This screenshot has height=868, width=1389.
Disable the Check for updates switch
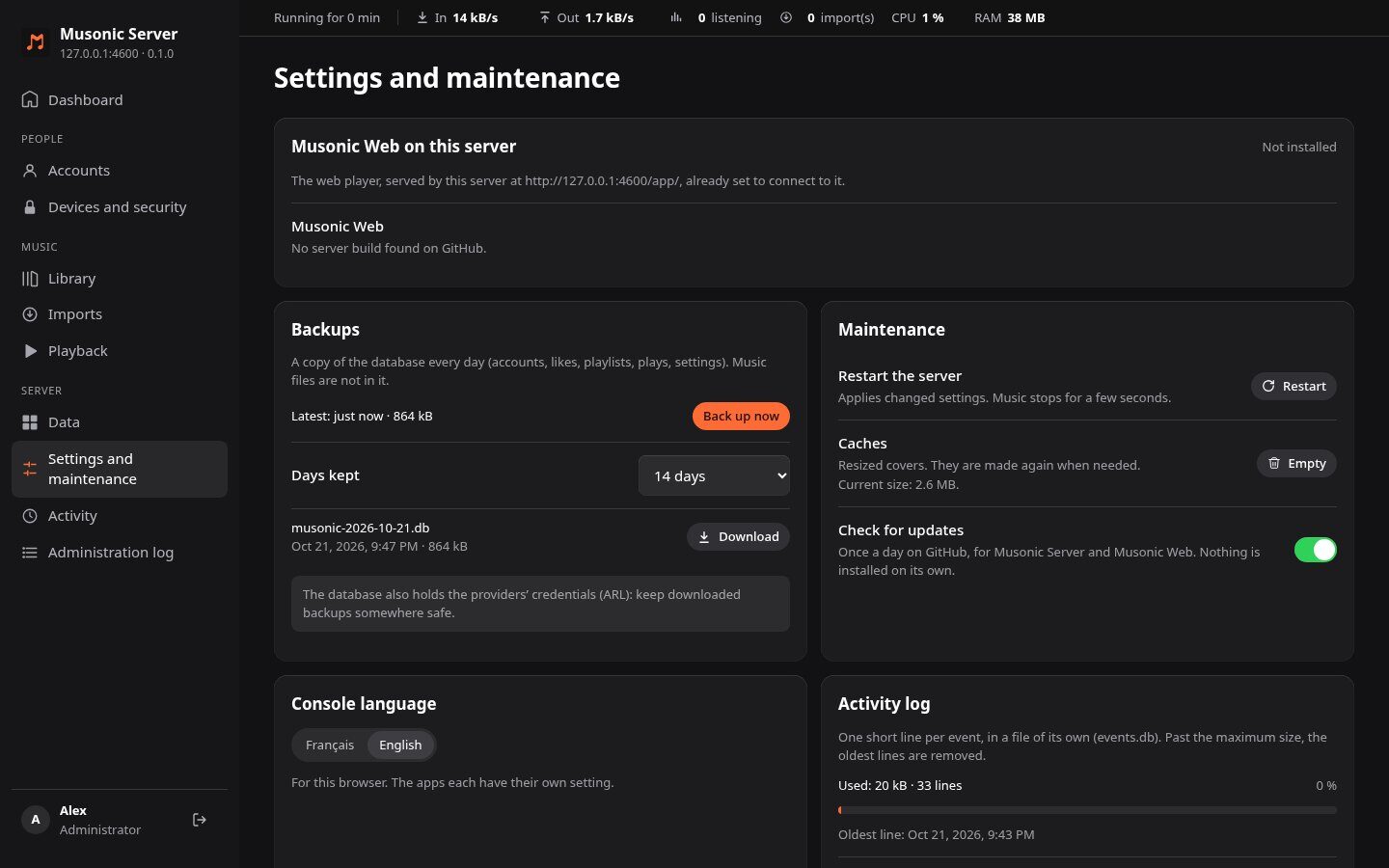(1315, 550)
